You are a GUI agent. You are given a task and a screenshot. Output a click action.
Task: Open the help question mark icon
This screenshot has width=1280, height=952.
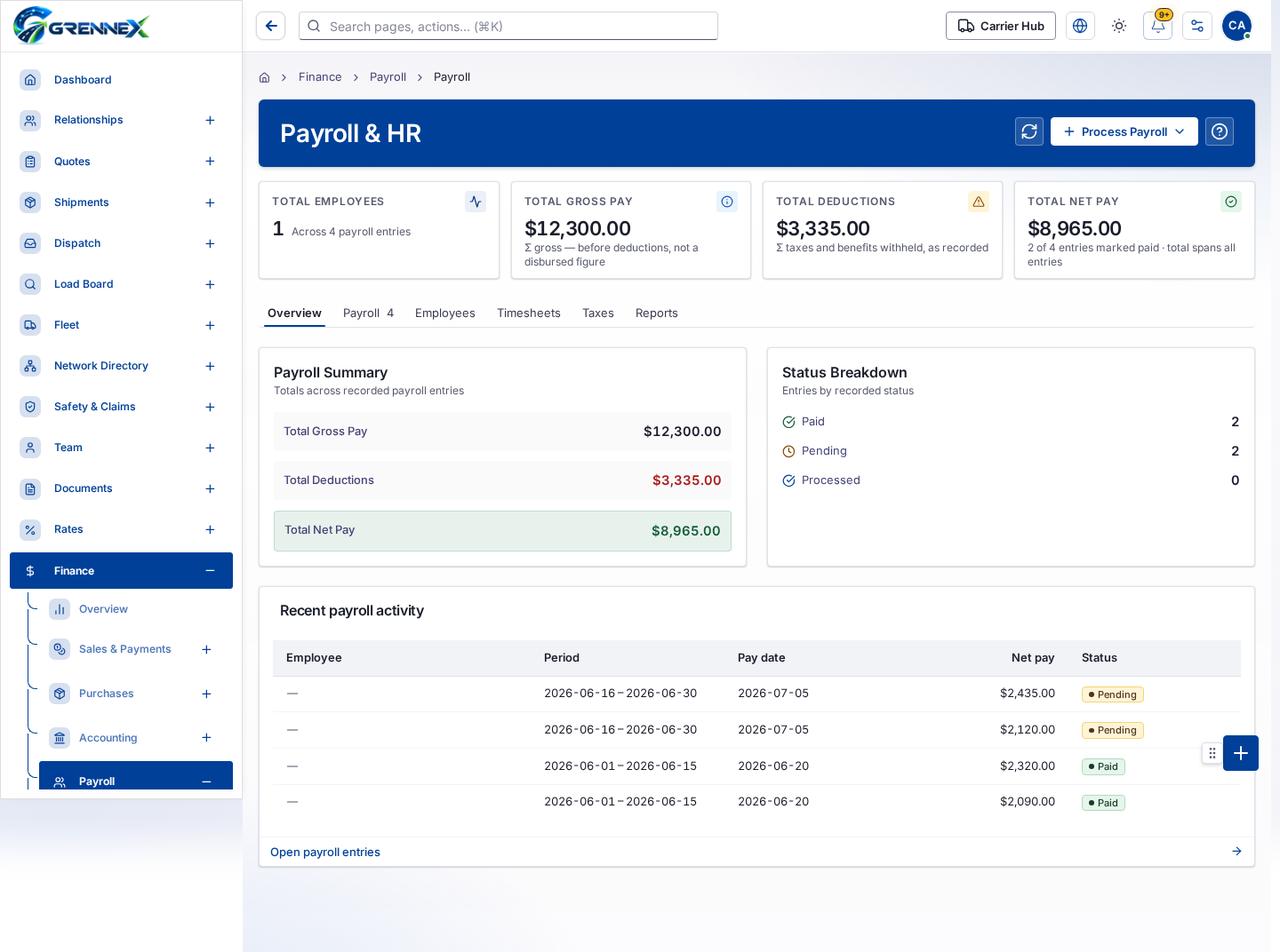click(1219, 132)
